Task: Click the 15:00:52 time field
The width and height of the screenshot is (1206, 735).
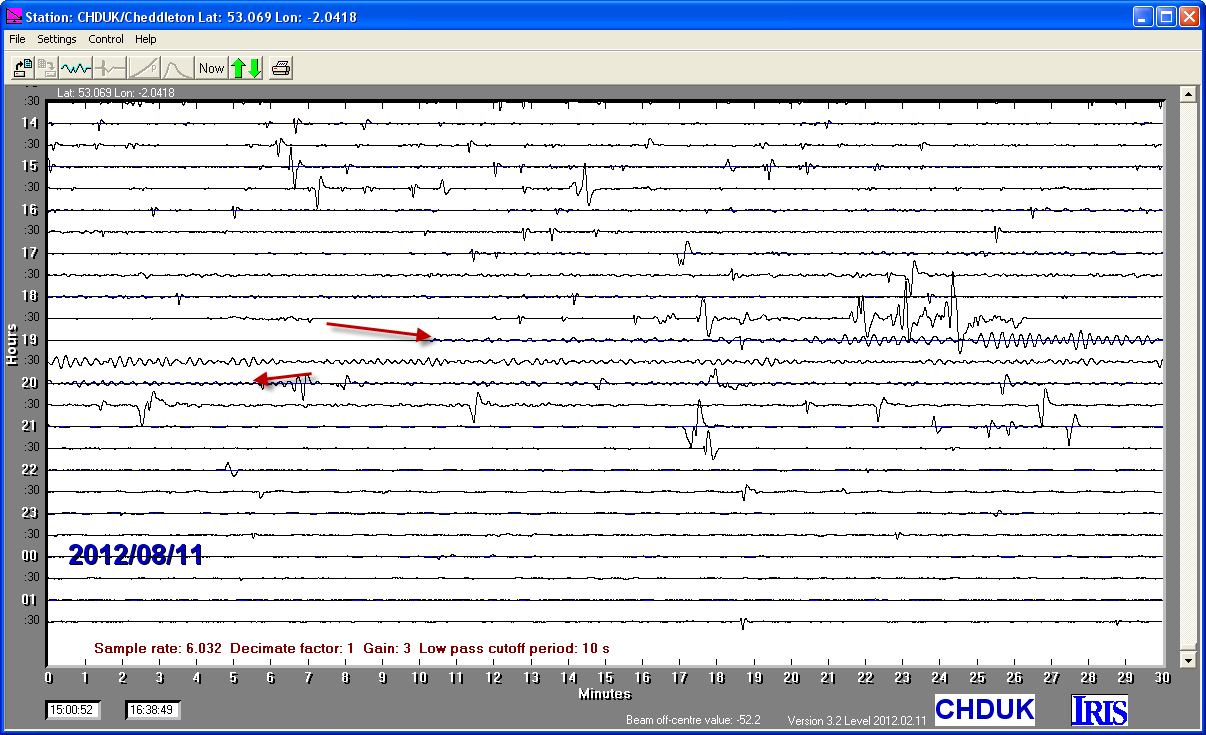Action: 73,710
